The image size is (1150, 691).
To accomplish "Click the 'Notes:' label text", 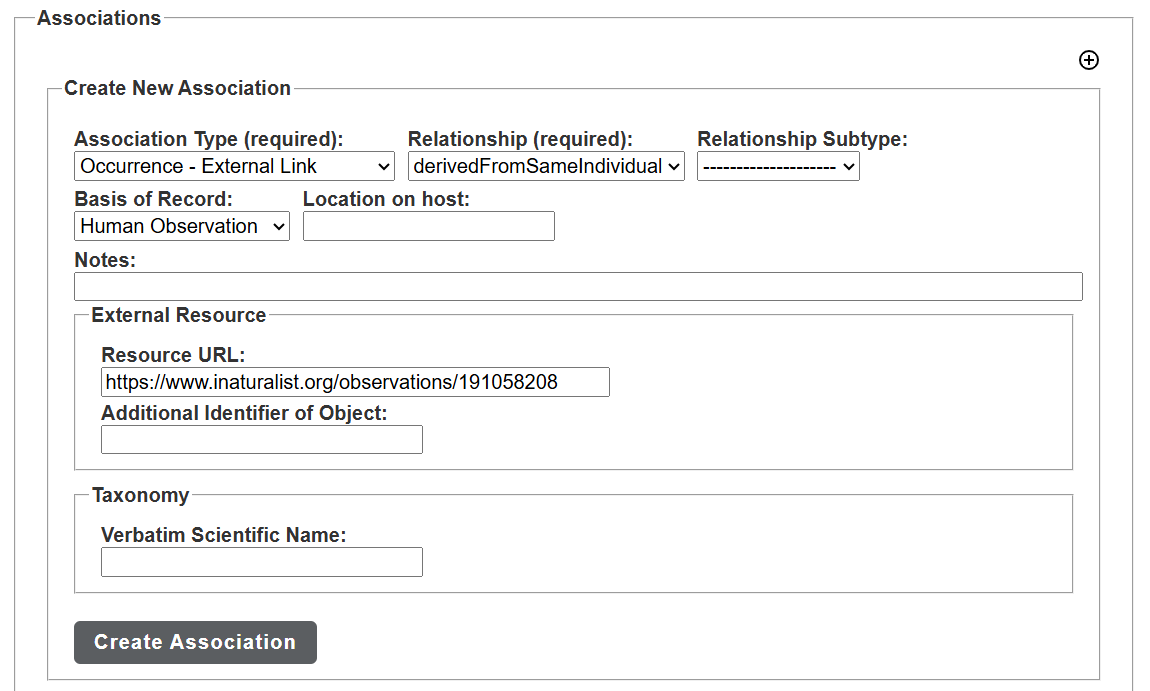I will tap(105, 260).
